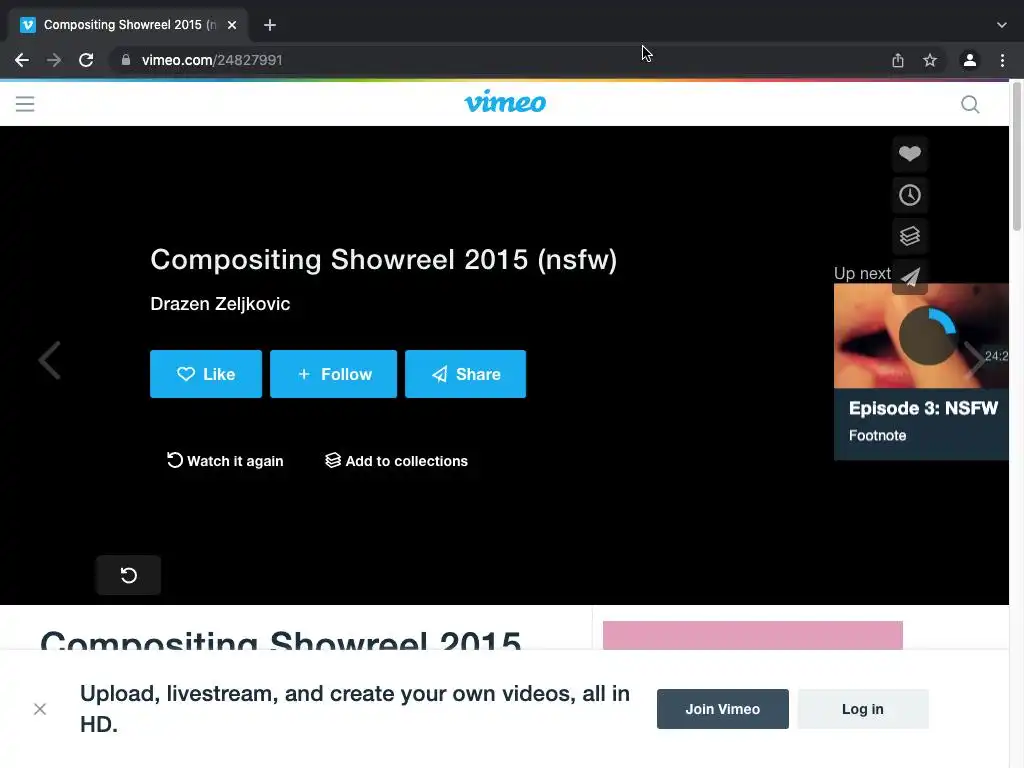Click the Episode 3: NSFW title
Screen dimensions: 1024x768
point(923,408)
